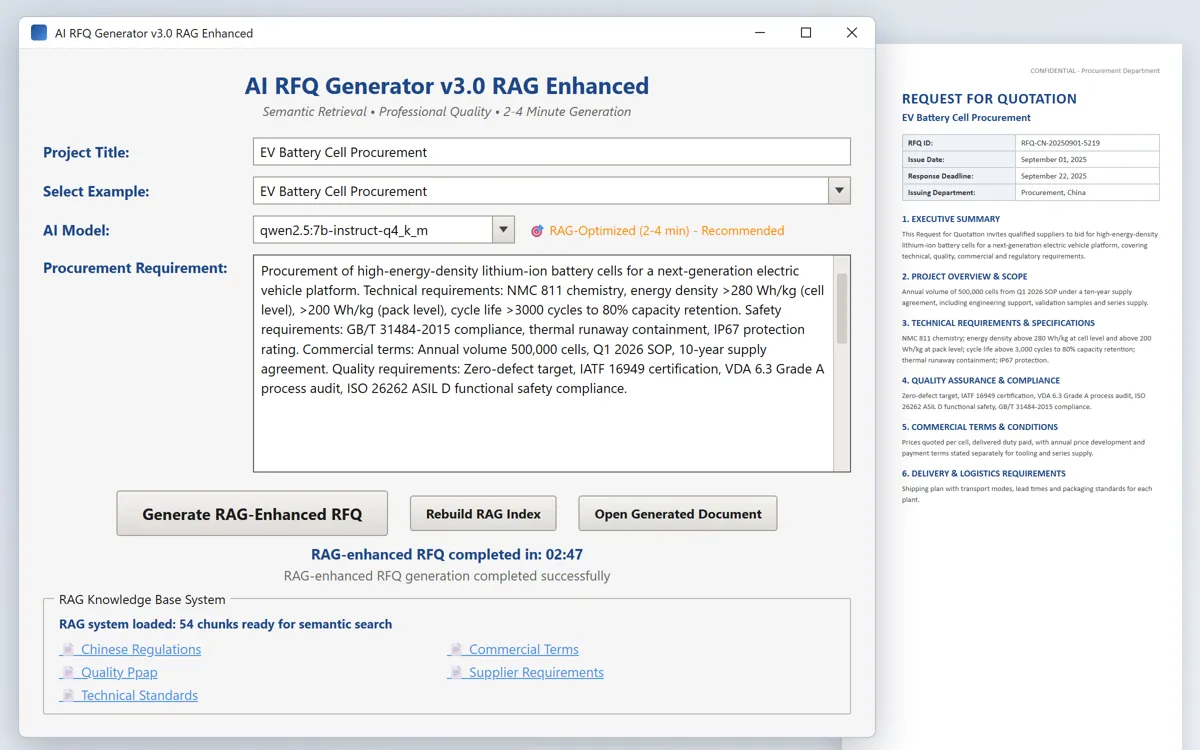
Task: Click the blue 'EV Battery Cell Procurement' subtitle in document
Action: 966,118
